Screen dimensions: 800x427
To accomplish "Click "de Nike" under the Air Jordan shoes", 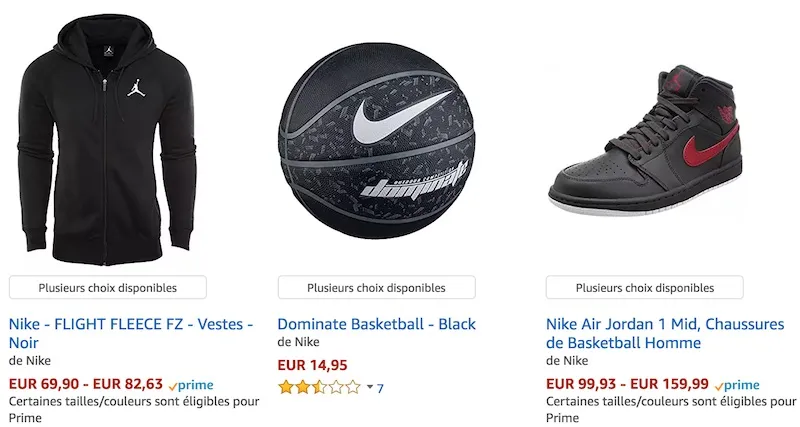I will click(x=567, y=361).
